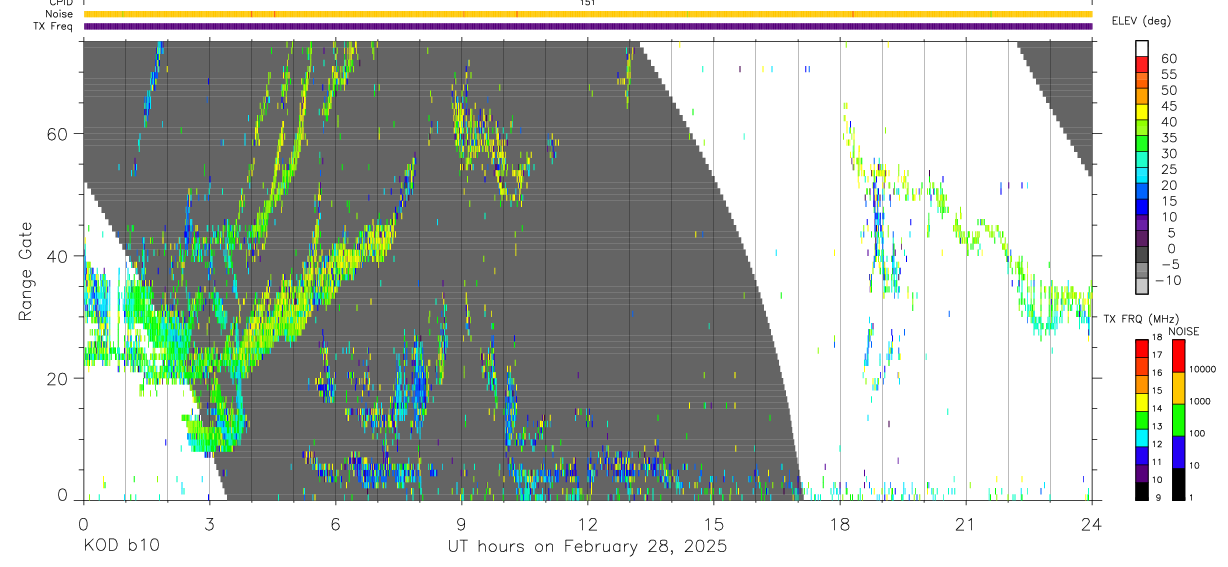Click the '24' tick on the UT hours axis
Viewport: 1228px width, 567px height.
click(1091, 524)
